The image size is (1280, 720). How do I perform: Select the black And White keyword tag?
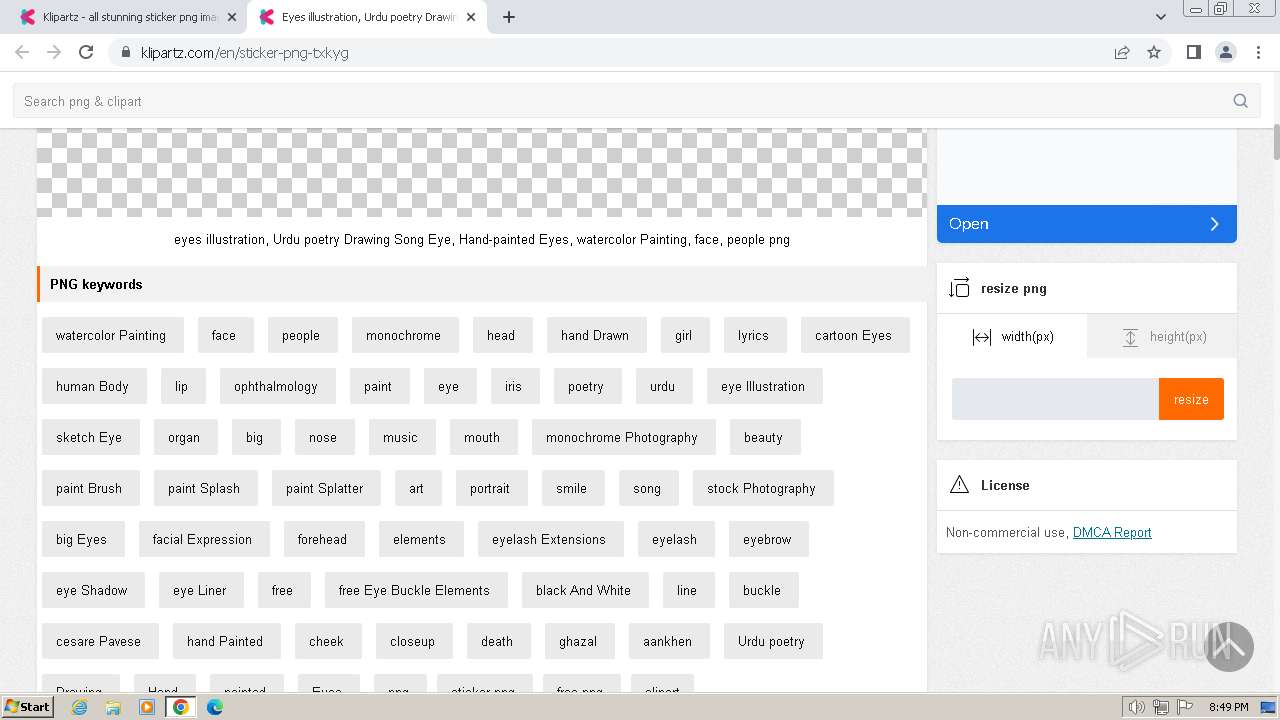(x=583, y=590)
